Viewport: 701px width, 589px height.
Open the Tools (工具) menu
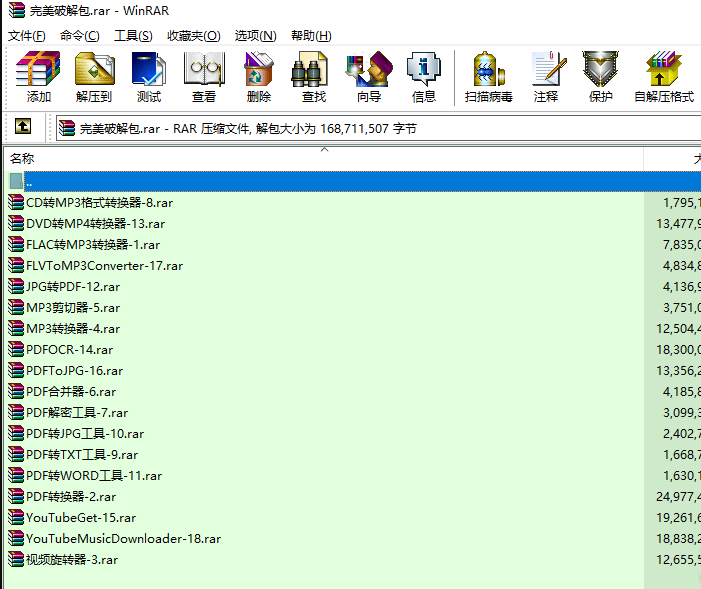[133, 36]
